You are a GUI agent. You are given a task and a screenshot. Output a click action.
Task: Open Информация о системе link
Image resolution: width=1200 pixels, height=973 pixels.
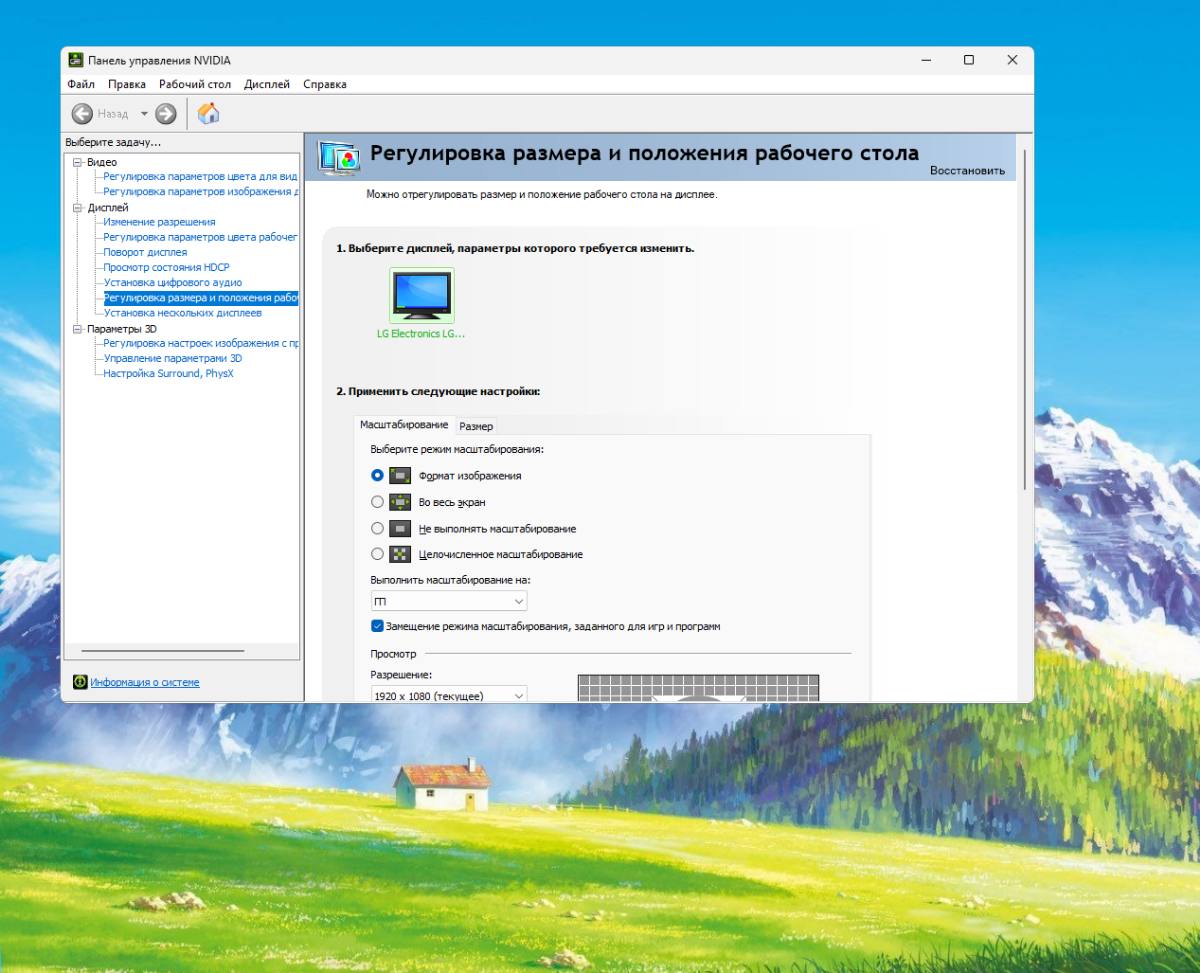click(x=145, y=682)
